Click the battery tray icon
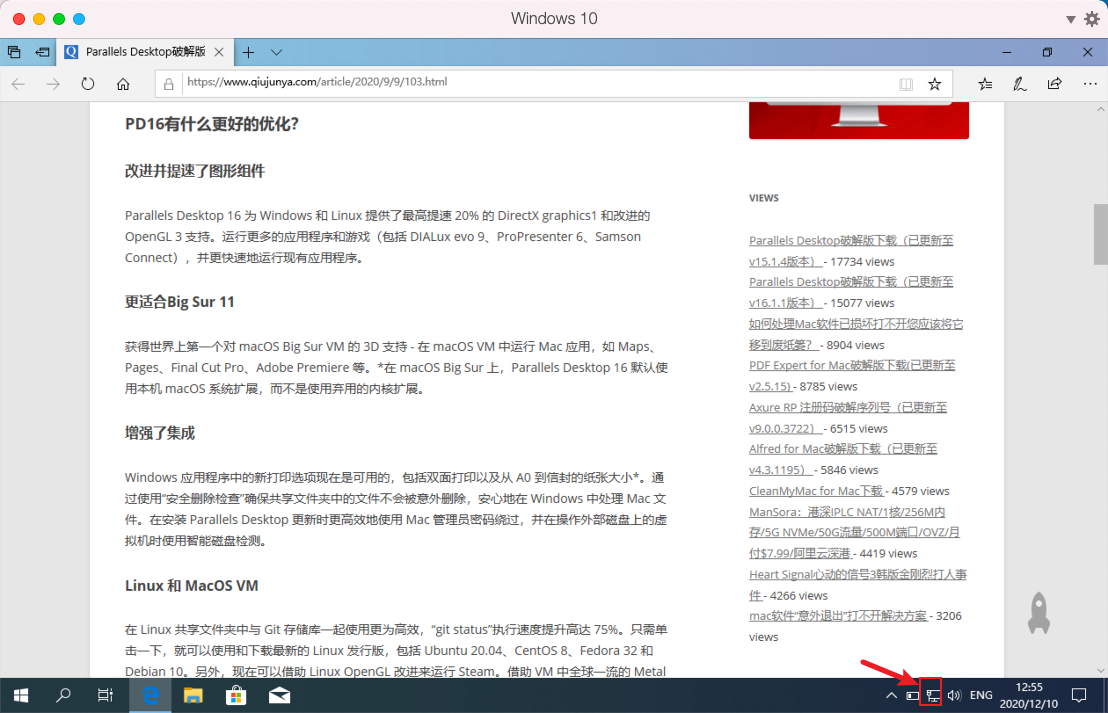1108x713 pixels. click(x=912, y=695)
